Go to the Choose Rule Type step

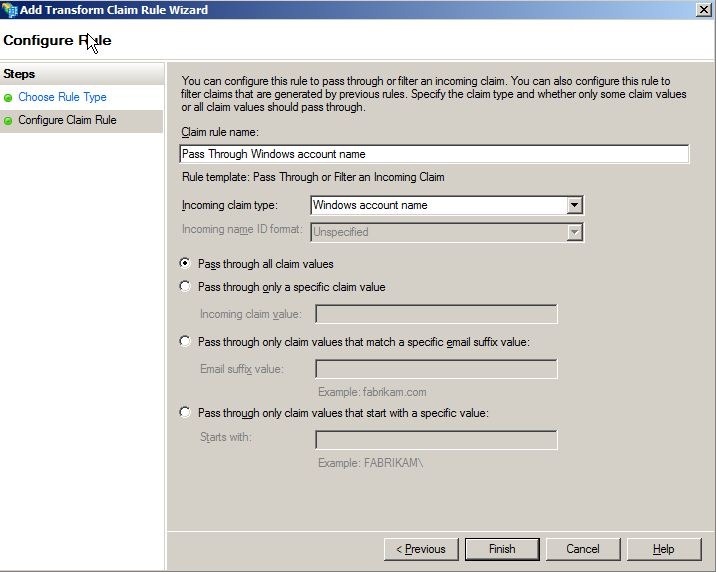[x=62, y=97]
